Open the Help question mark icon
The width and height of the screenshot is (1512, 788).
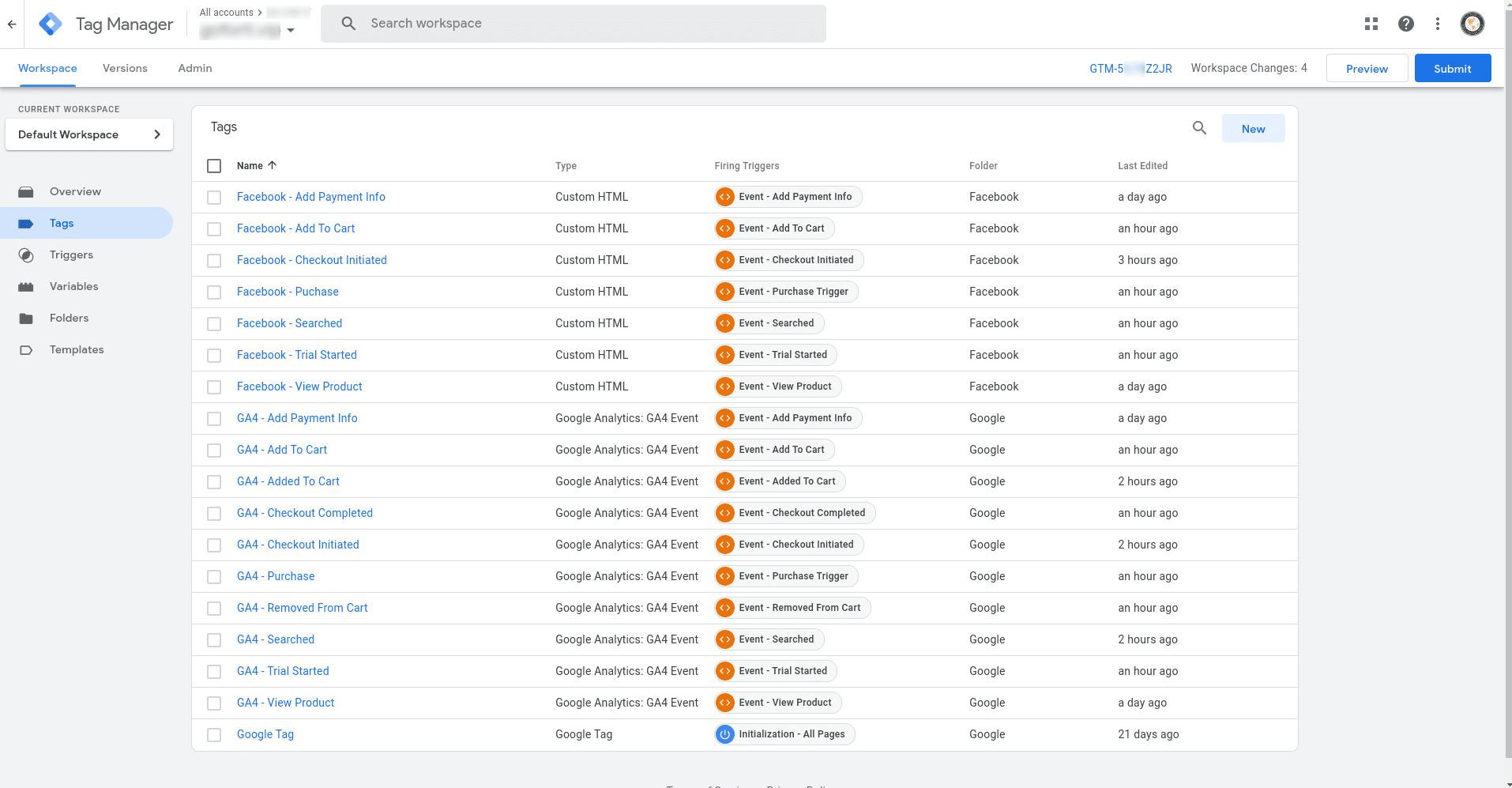(1406, 24)
